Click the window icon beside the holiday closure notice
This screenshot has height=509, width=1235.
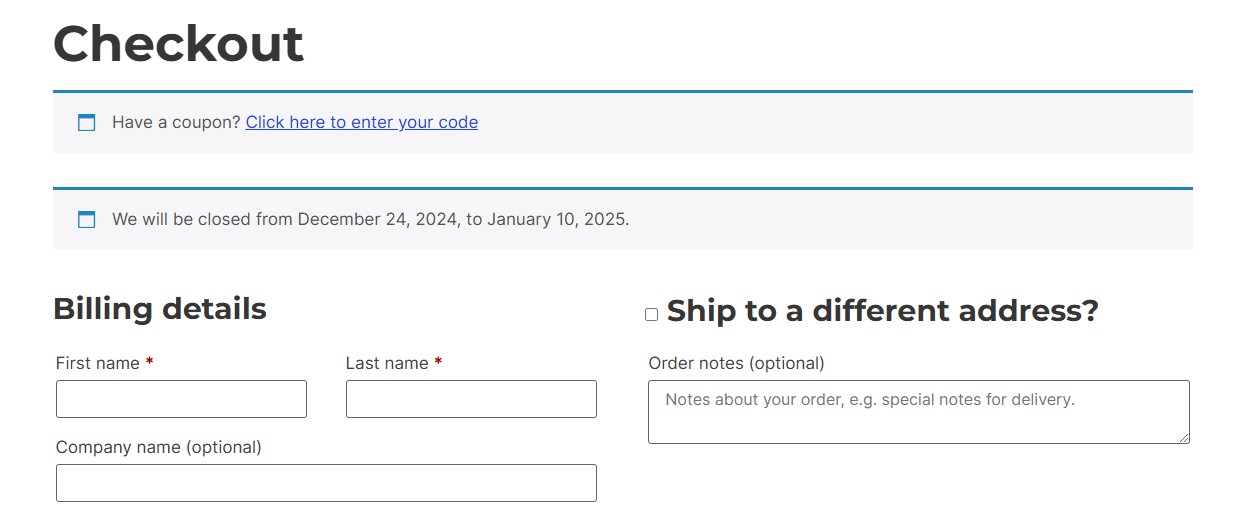(x=87, y=219)
